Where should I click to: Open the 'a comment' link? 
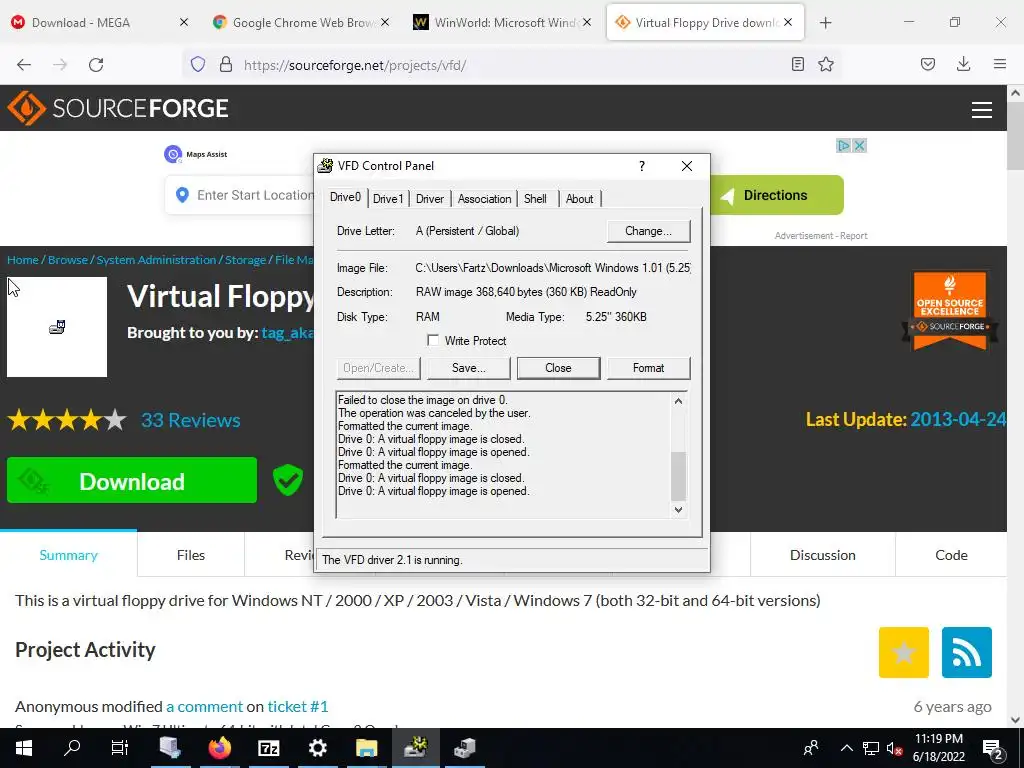(204, 707)
